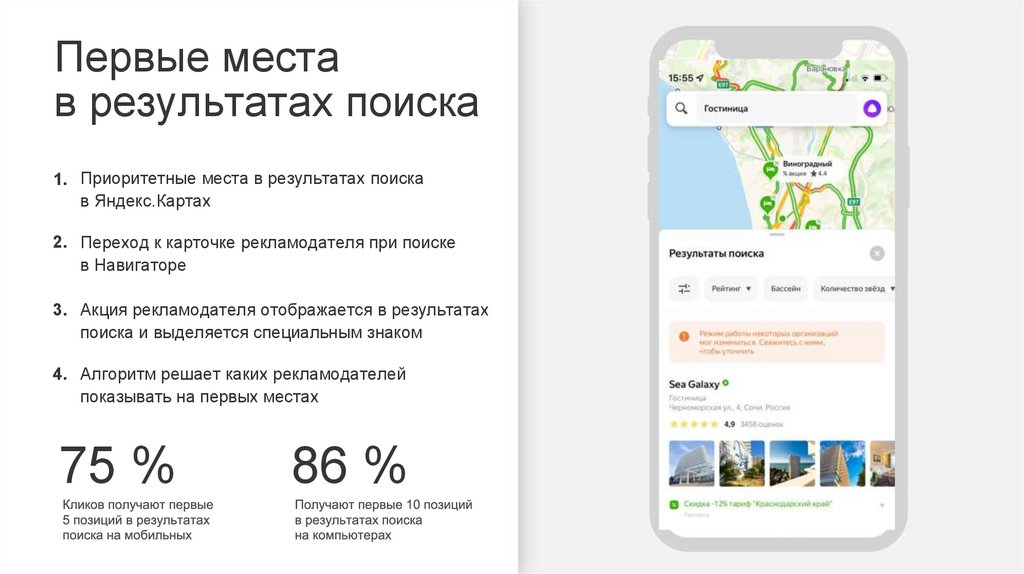Click the drag handle atop the results panel
The width and height of the screenshot is (1024, 574).
(776, 234)
